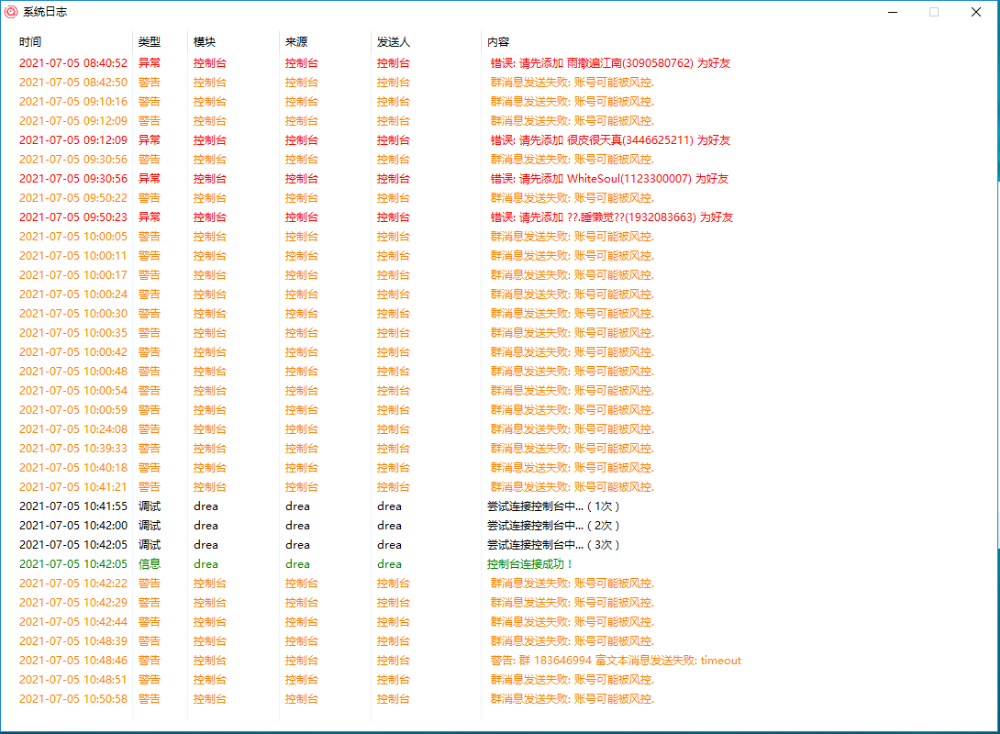Close the 系统日志 window
1000x734 pixels.
[976, 12]
